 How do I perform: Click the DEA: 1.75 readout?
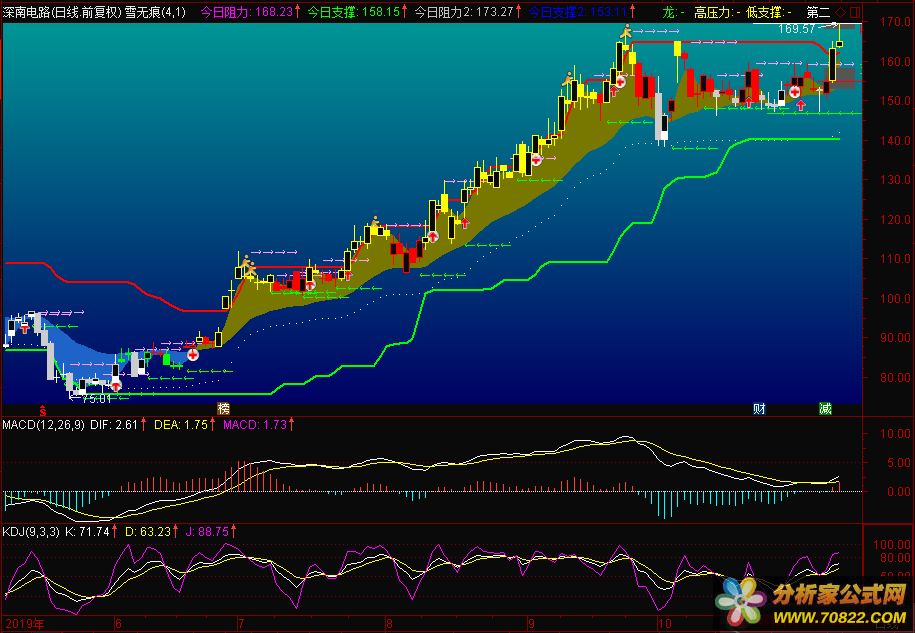tap(181, 425)
